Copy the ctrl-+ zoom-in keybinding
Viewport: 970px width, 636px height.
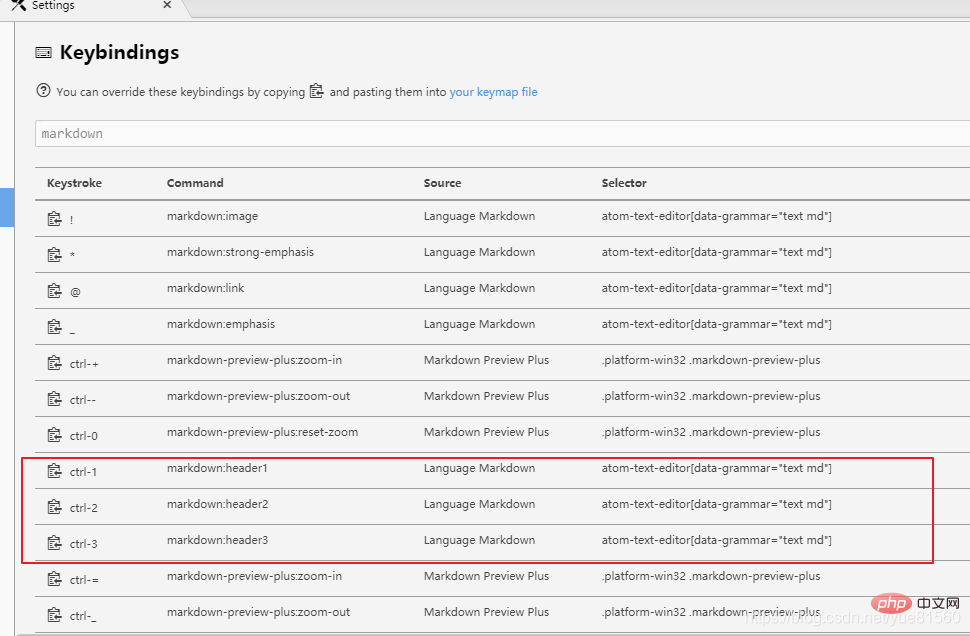(x=54, y=363)
